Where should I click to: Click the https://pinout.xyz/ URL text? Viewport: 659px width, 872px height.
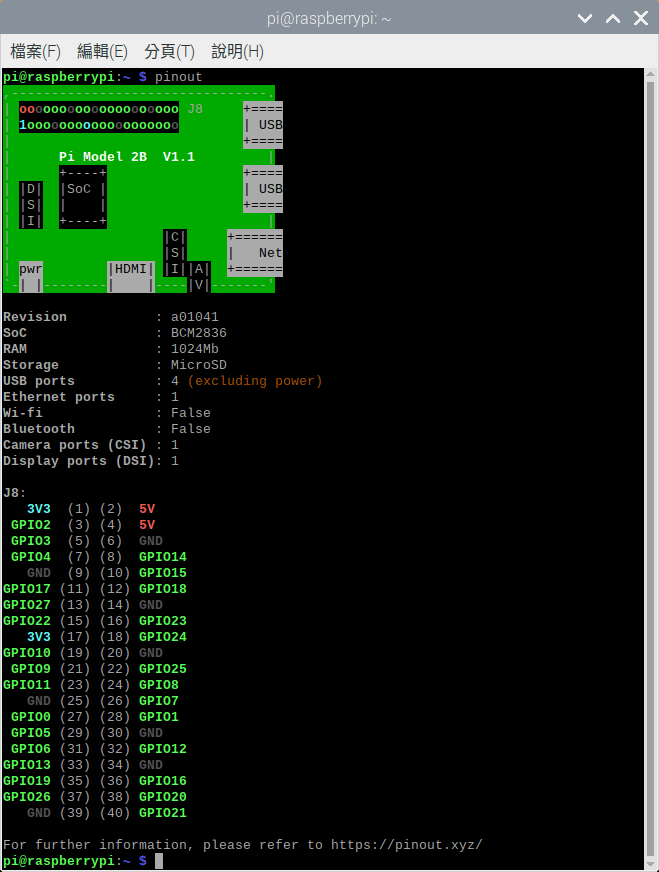[x=407, y=845]
